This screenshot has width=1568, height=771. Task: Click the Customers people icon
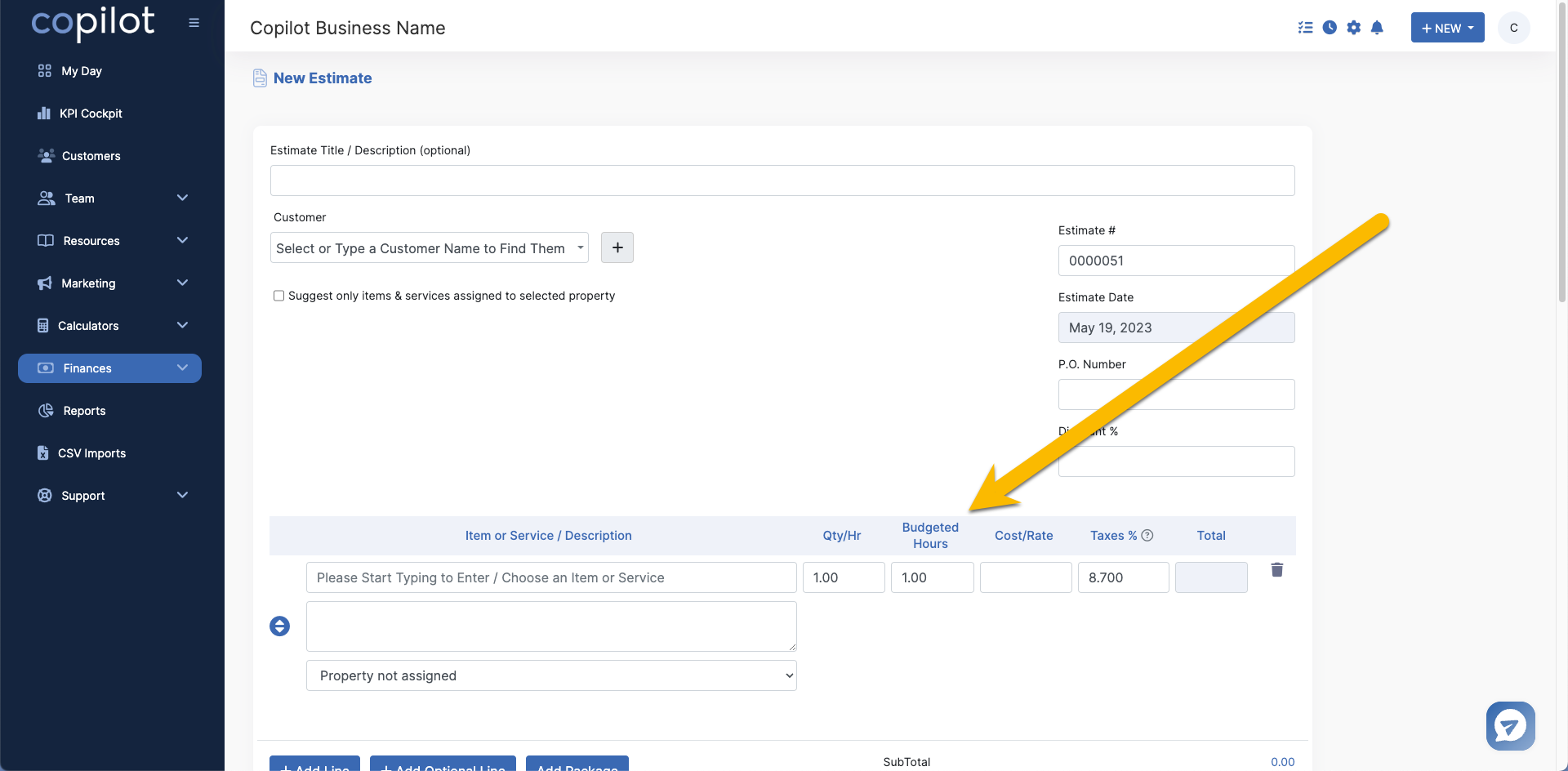point(47,156)
